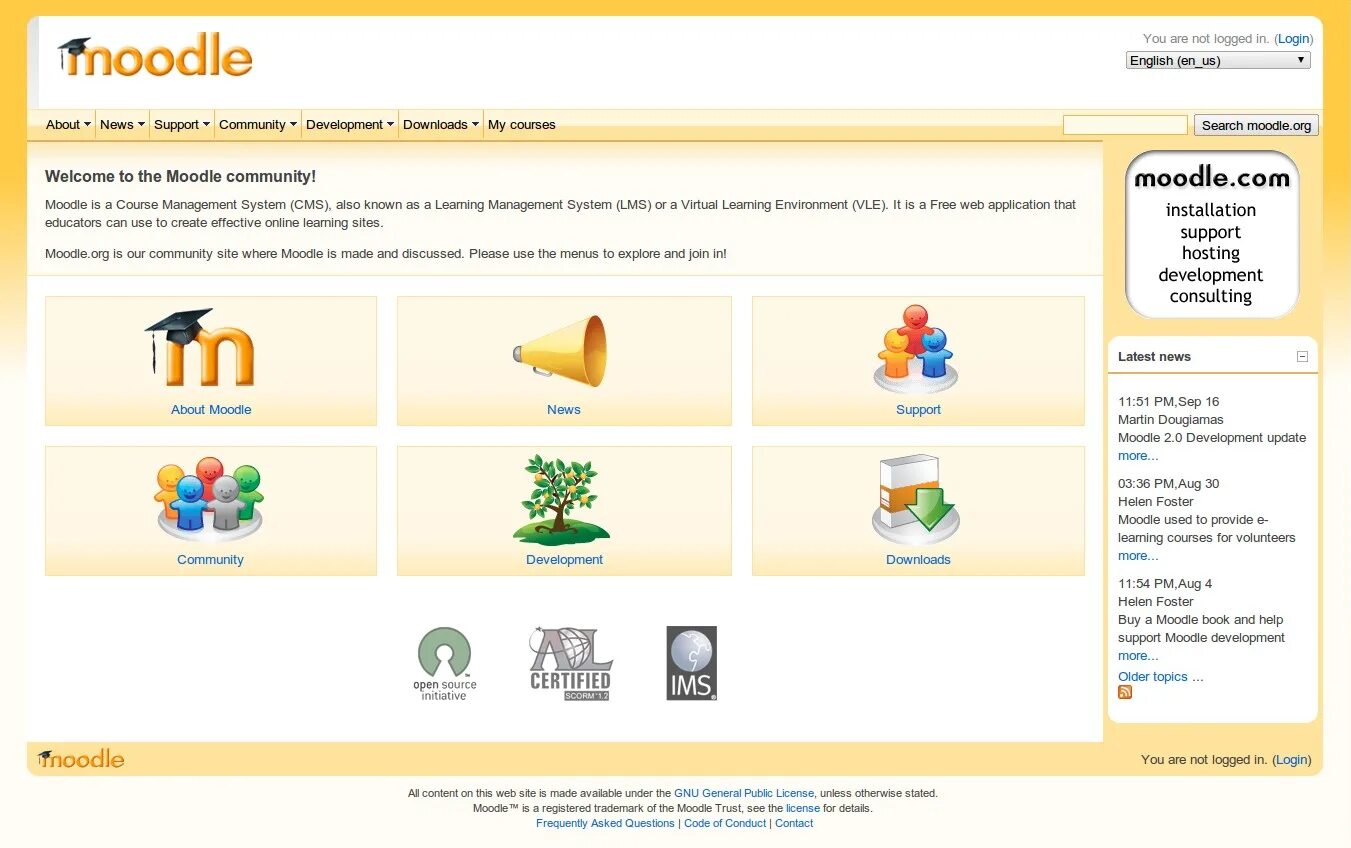Viewport: 1351px width, 848px height.
Task: Open the About Moodle graduation cap icon
Action: [x=199, y=347]
